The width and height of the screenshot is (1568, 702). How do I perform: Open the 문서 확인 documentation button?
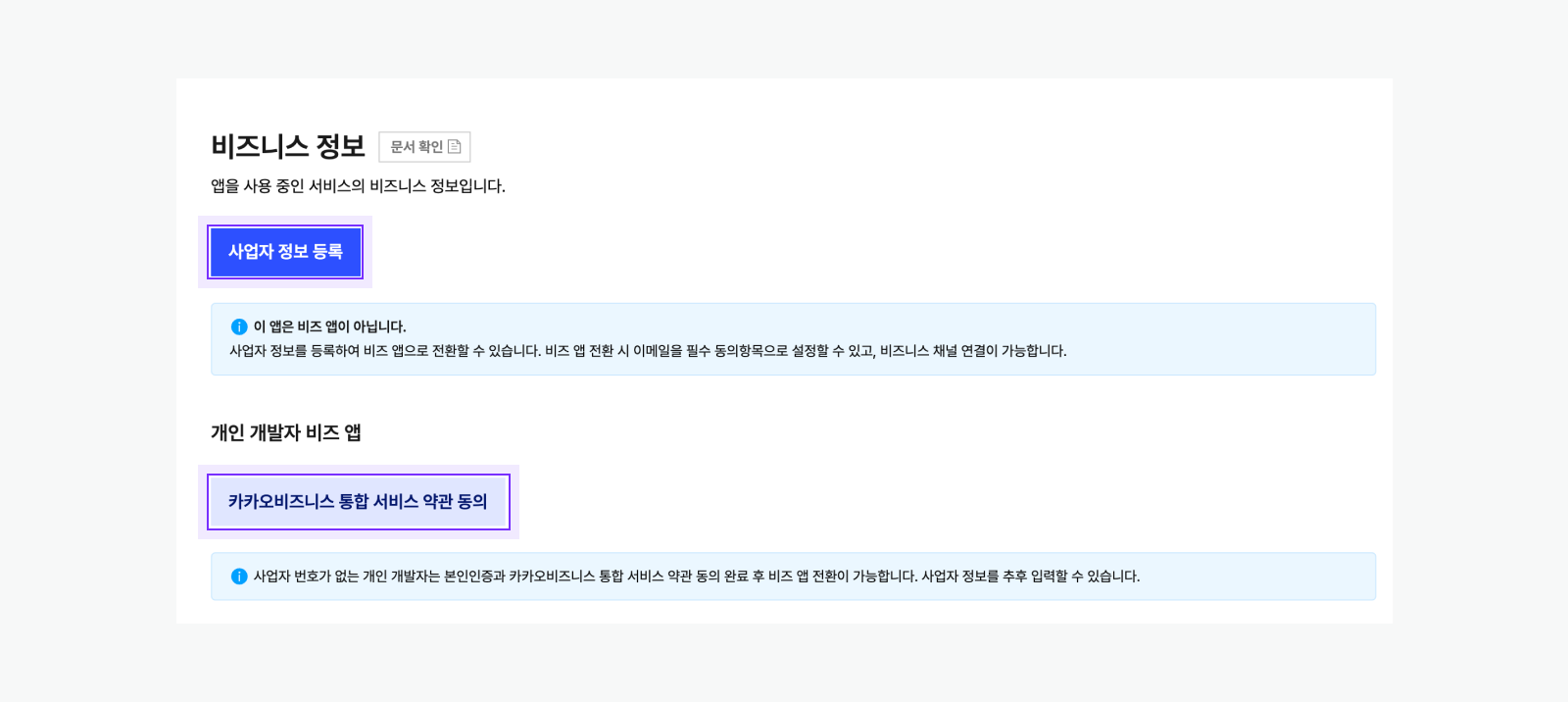tap(417, 147)
